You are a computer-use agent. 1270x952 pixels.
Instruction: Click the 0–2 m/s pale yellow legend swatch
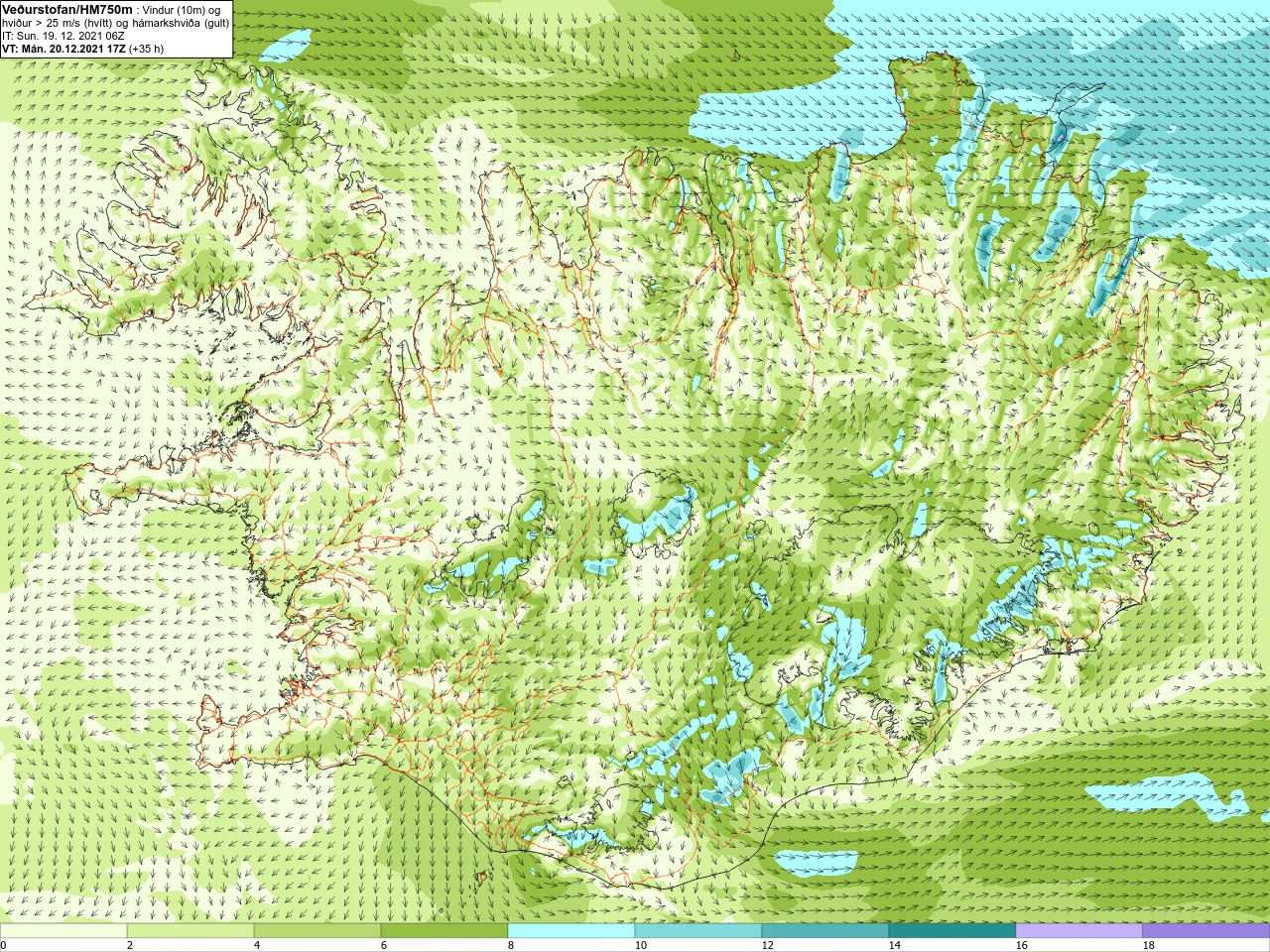pos(63,931)
